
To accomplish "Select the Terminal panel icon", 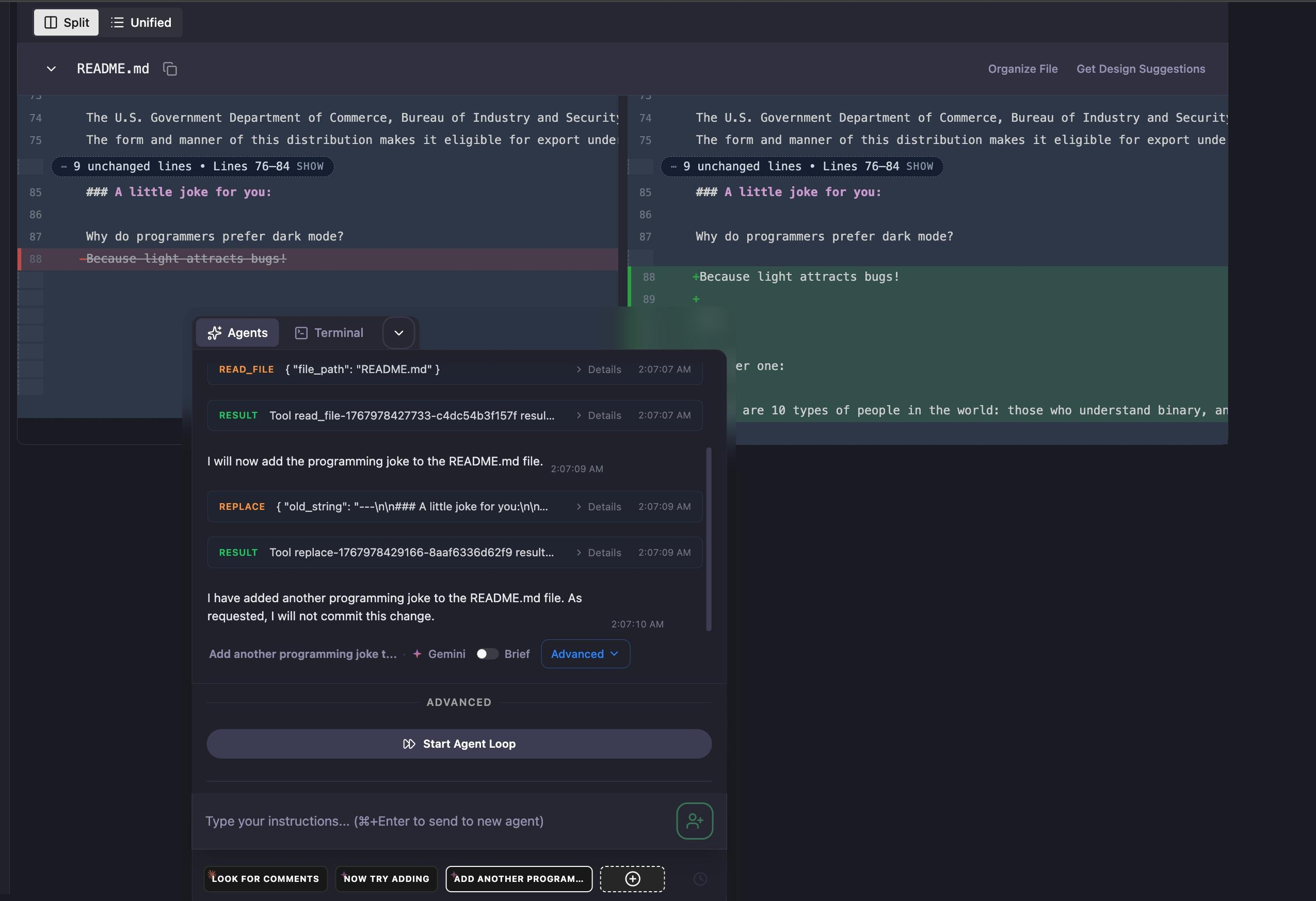I will tap(301, 332).
